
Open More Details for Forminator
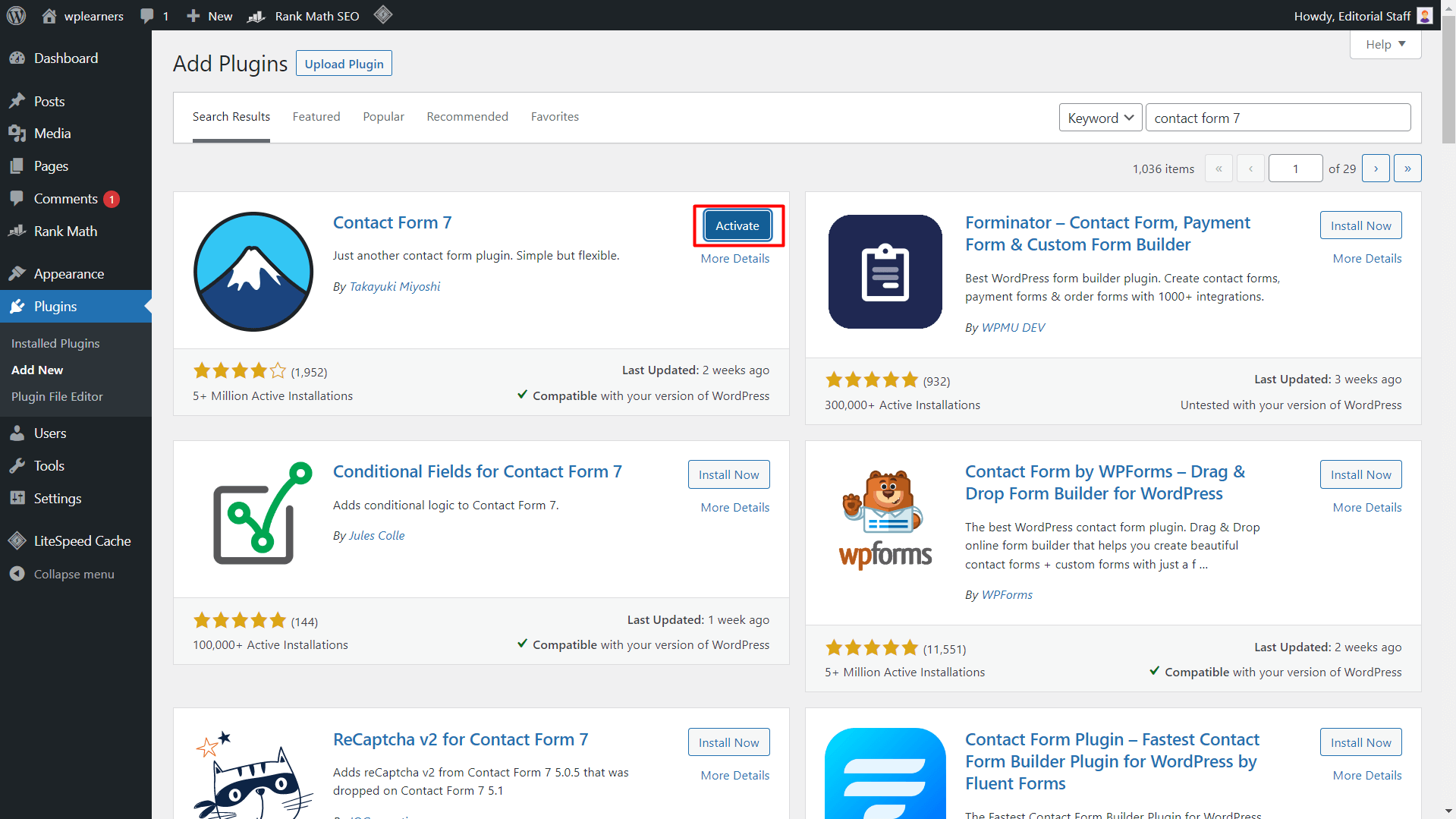click(1366, 259)
